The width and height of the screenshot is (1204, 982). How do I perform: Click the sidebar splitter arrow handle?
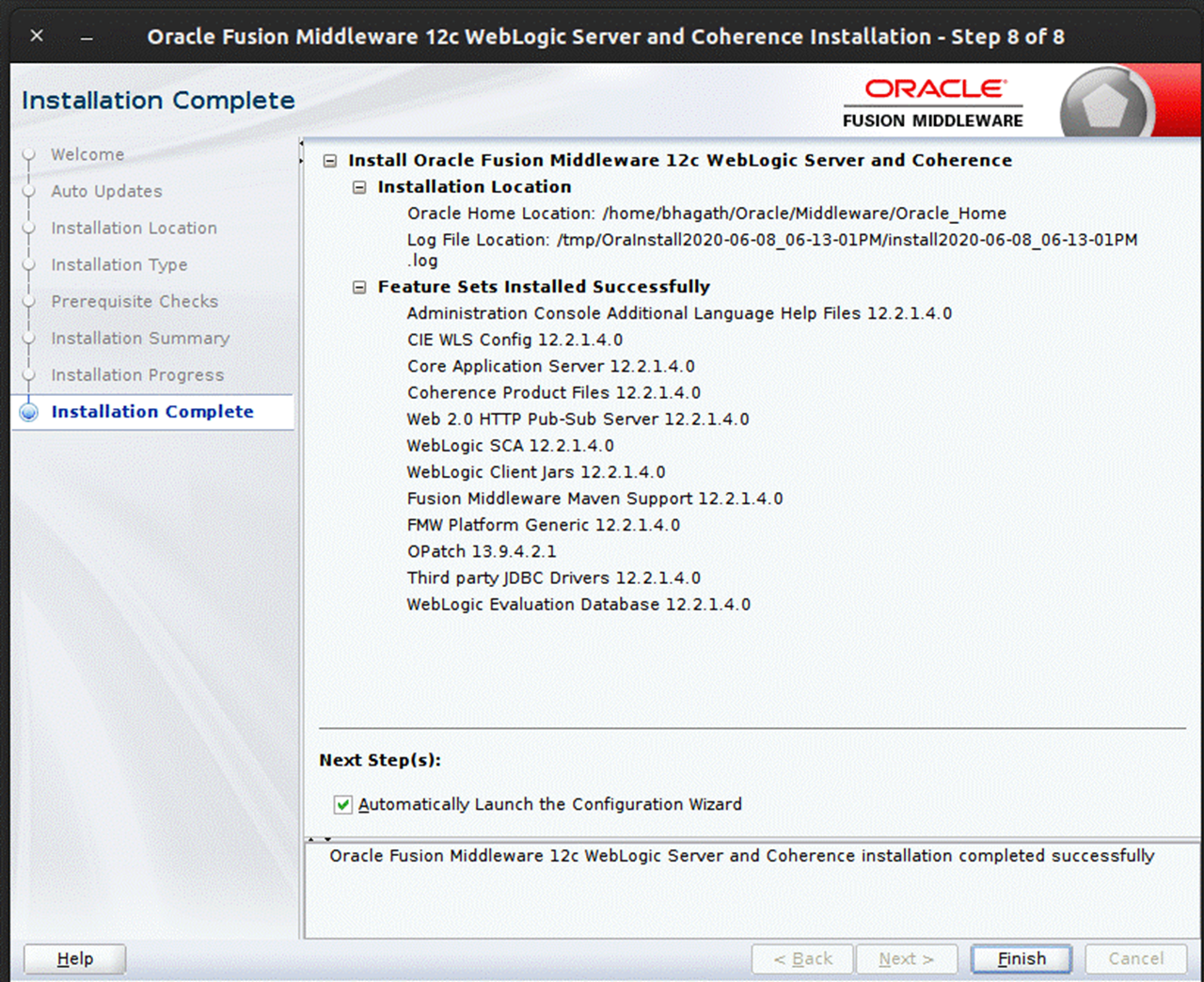302,152
